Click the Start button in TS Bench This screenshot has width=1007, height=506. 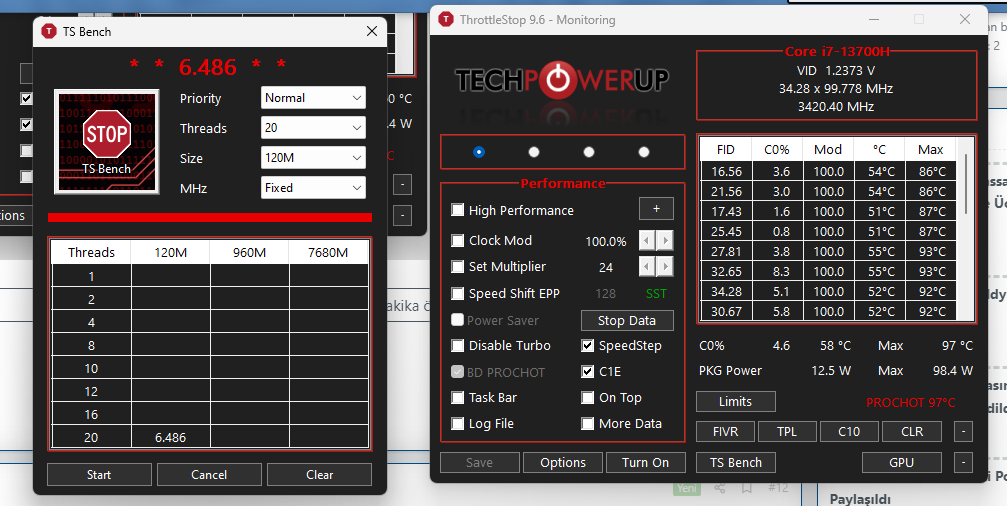click(x=99, y=475)
